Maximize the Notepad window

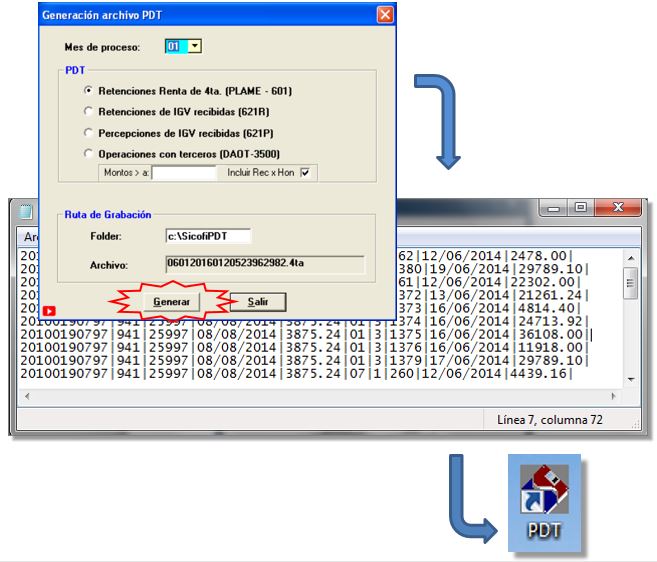coord(581,208)
